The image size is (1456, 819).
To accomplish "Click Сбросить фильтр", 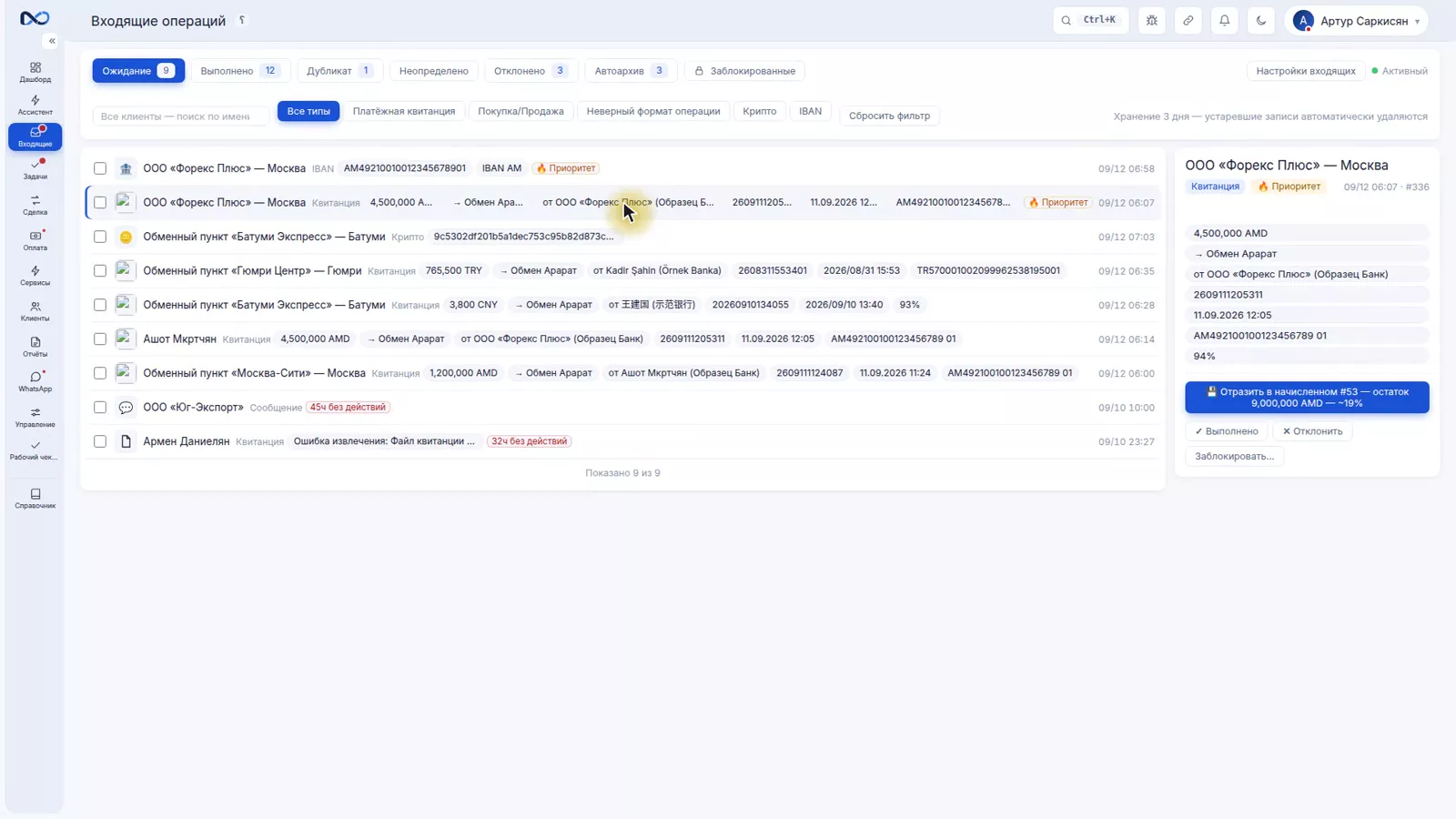I will 889,116.
